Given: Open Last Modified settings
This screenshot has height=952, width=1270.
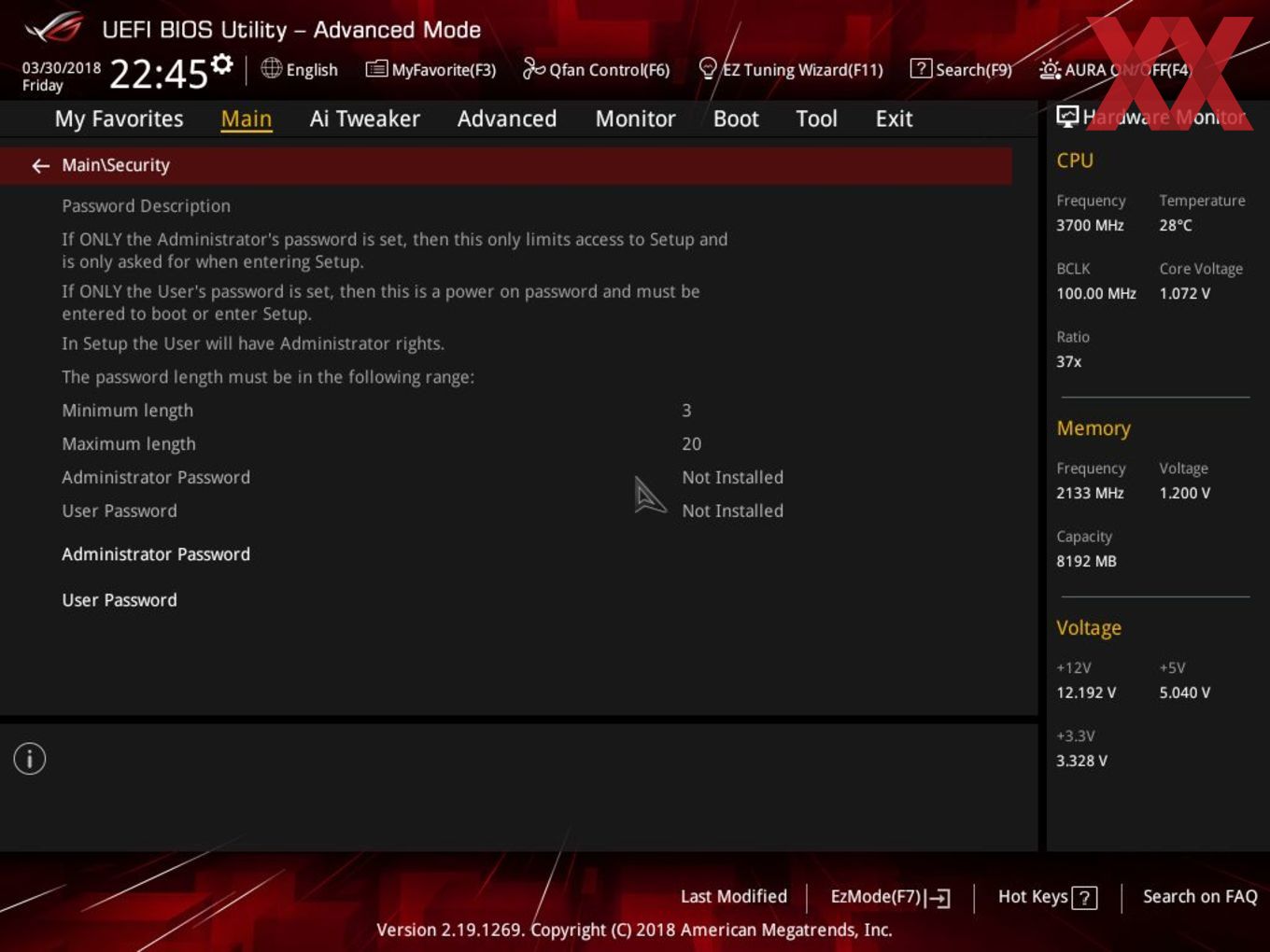Looking at the screenshot, I should [734, 896].
